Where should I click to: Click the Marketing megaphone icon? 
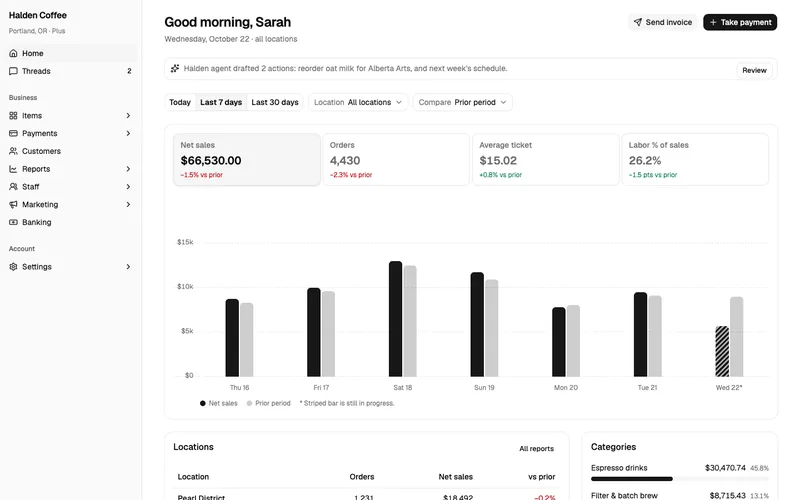(13, 205)
